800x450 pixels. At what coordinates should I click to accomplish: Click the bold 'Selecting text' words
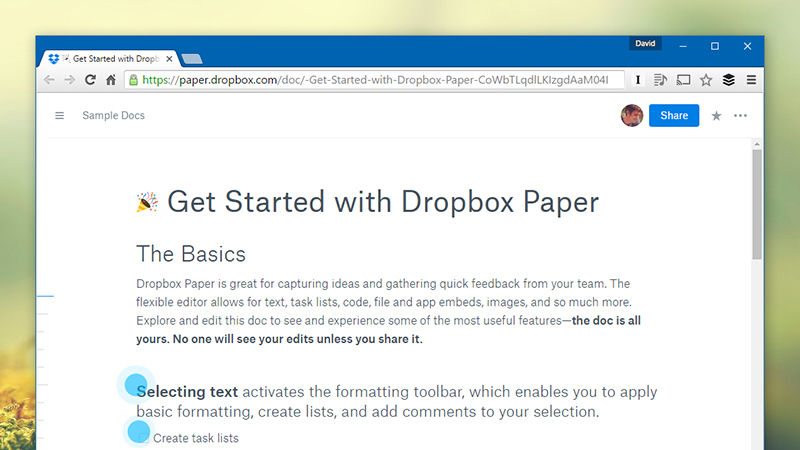pos(187,392)
